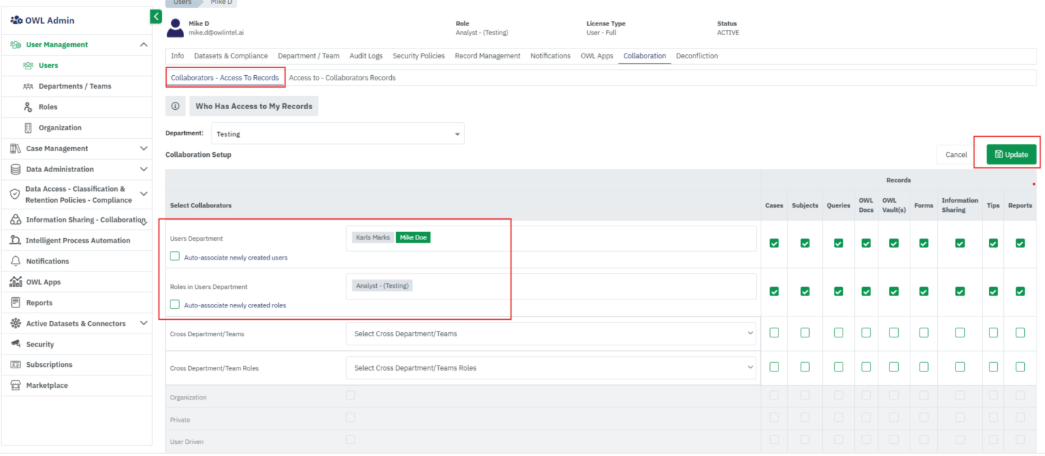Uncheck Cases checkbox for Users Department row
1045x456 pixels.
[774, 243]
